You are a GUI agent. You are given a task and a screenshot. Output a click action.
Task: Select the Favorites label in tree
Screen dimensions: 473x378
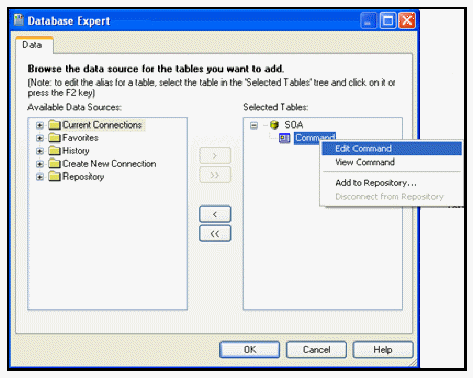80,138
